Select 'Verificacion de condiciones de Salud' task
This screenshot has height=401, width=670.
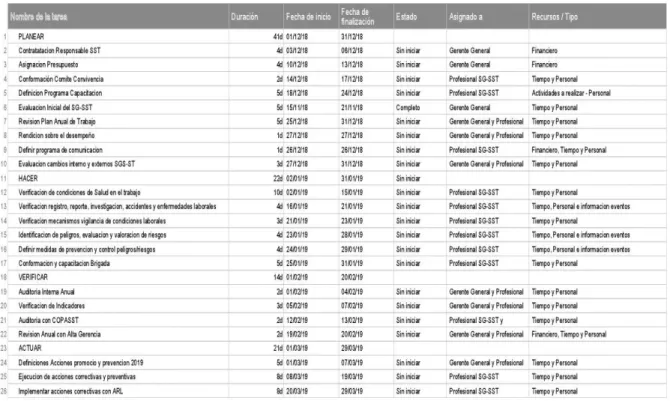79,192
